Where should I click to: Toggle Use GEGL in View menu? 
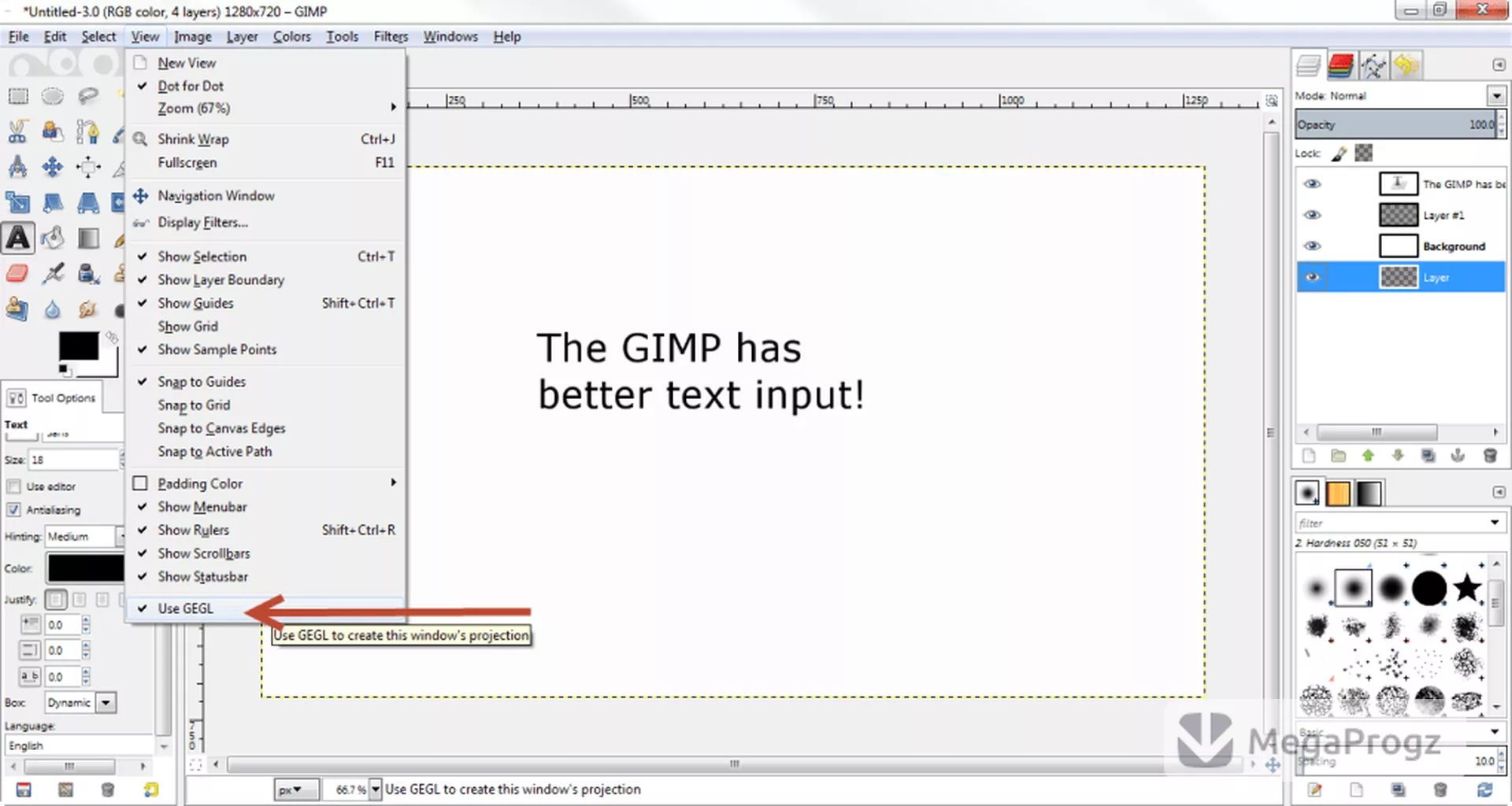click(x=265, y=608)
